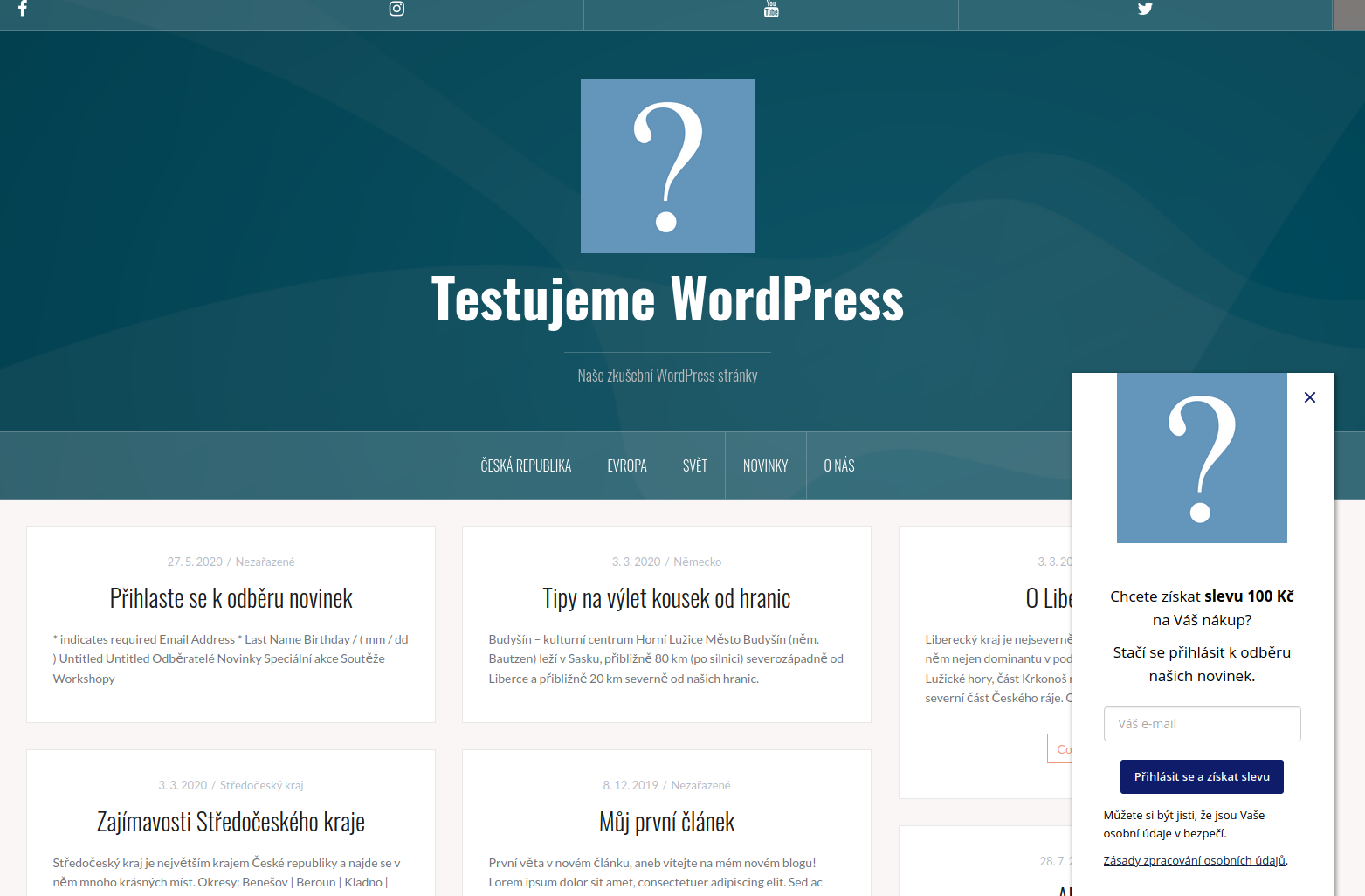Click tagline Naše zkušební WordPress stránky
1365x896 pixels.
667,376
